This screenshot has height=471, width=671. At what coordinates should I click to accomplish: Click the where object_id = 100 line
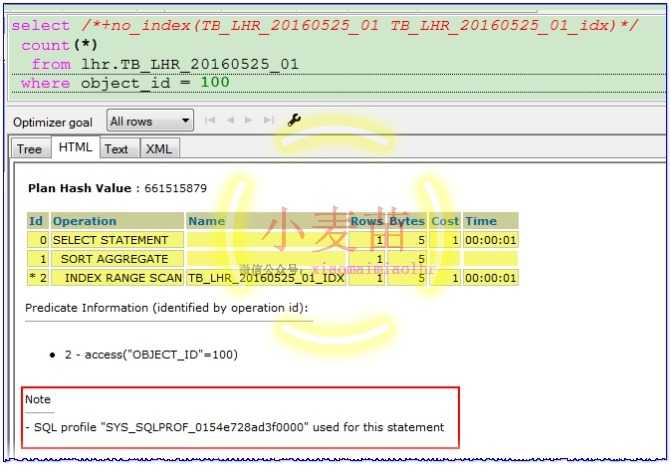pyautogui.click(x=125, y=83)
